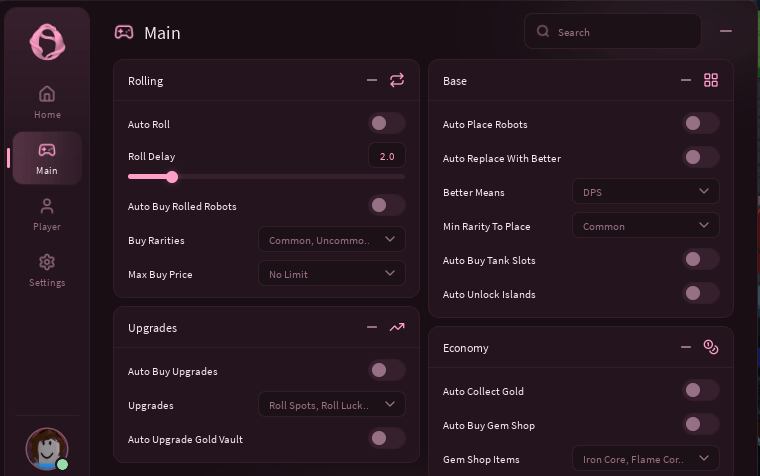Click the Rolling section title
The width and height of the screenshot is (760, 476).
[x=145, y=81]
